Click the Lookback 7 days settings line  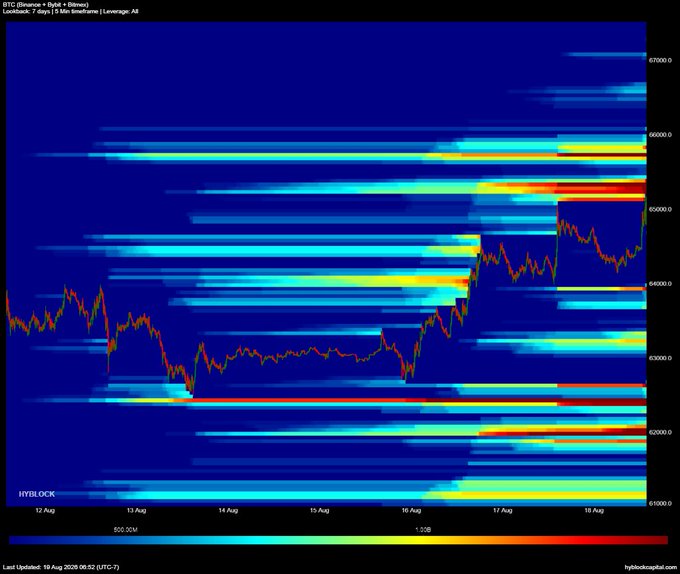point(70,12)
